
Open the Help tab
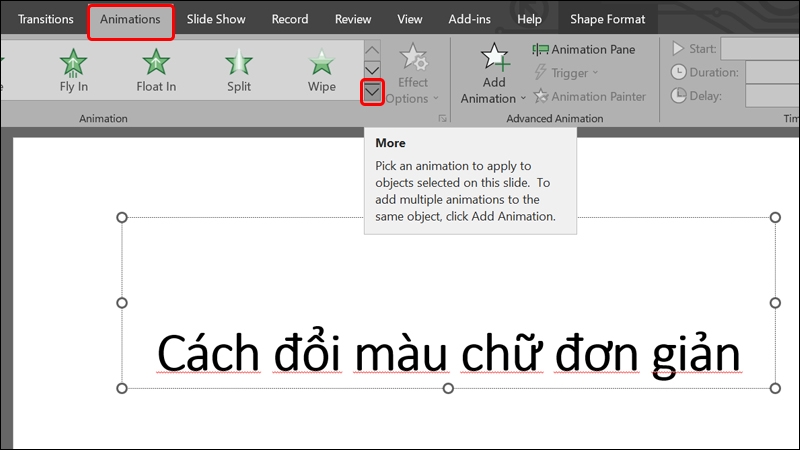529,19
